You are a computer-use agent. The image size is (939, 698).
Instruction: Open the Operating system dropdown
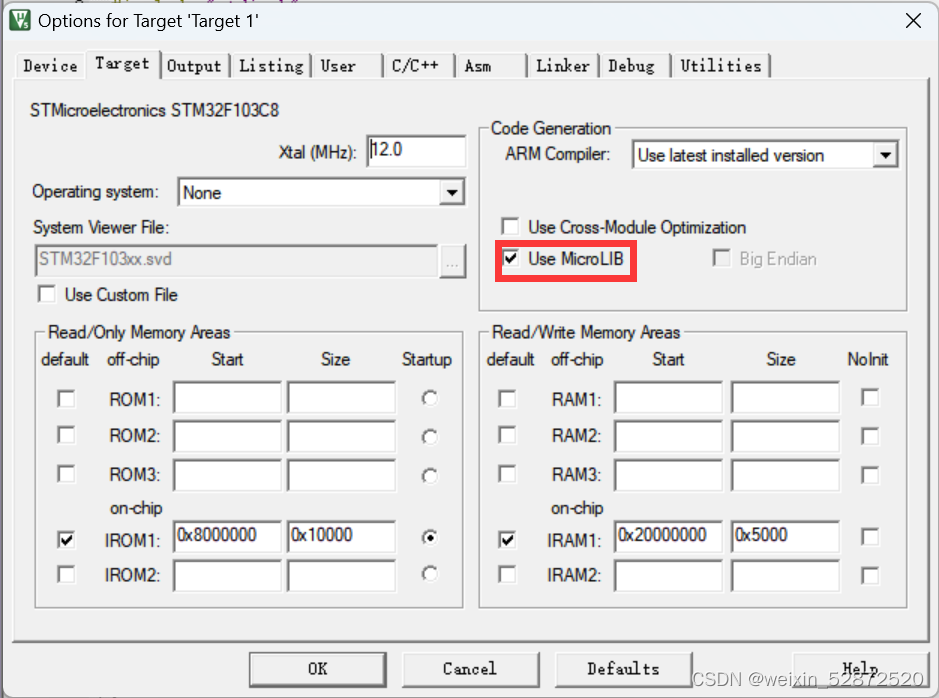click(x=453, y=193)
